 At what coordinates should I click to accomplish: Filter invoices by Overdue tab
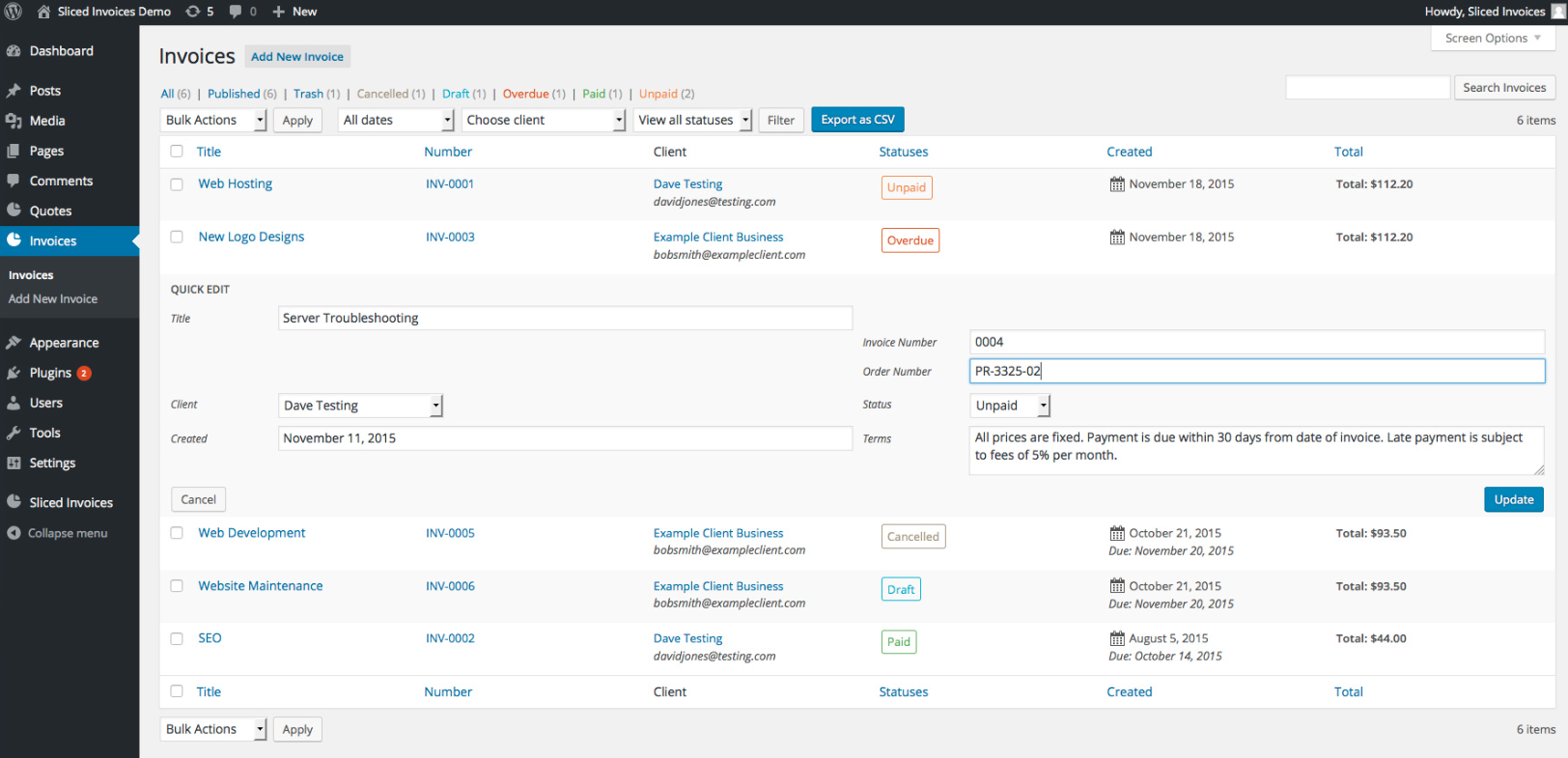525,94
